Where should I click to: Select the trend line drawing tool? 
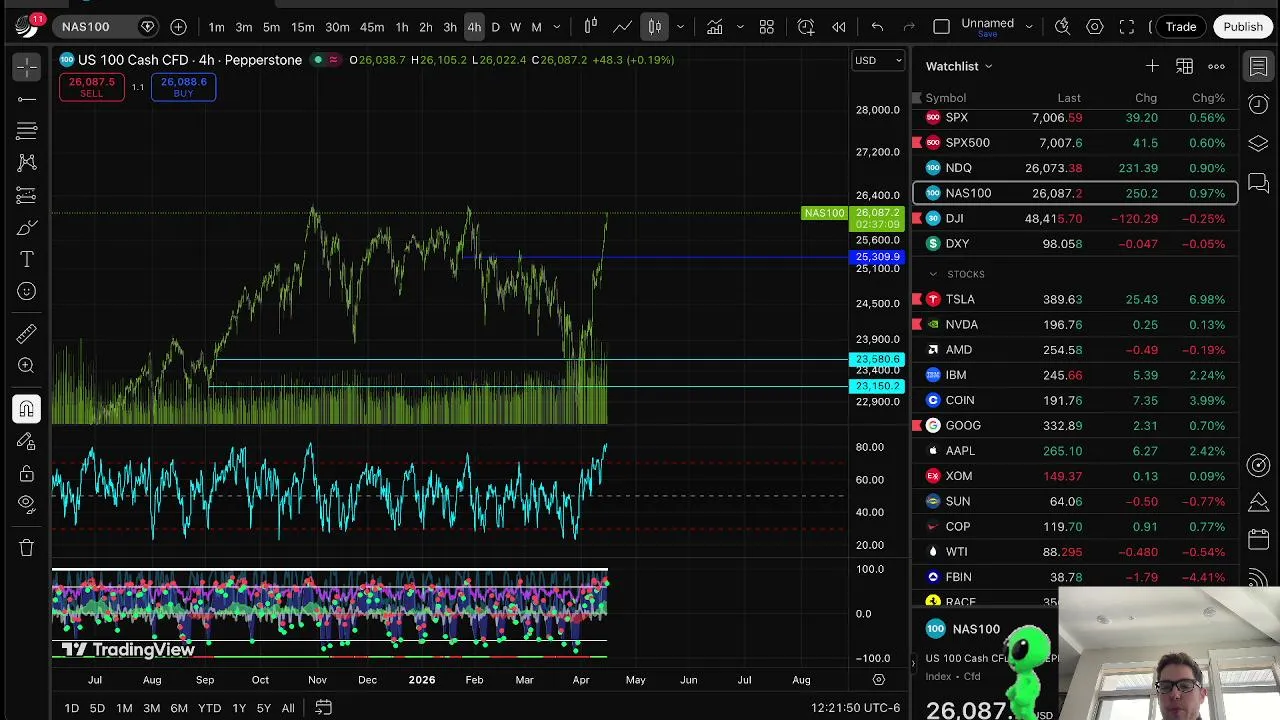click(27, 99)
